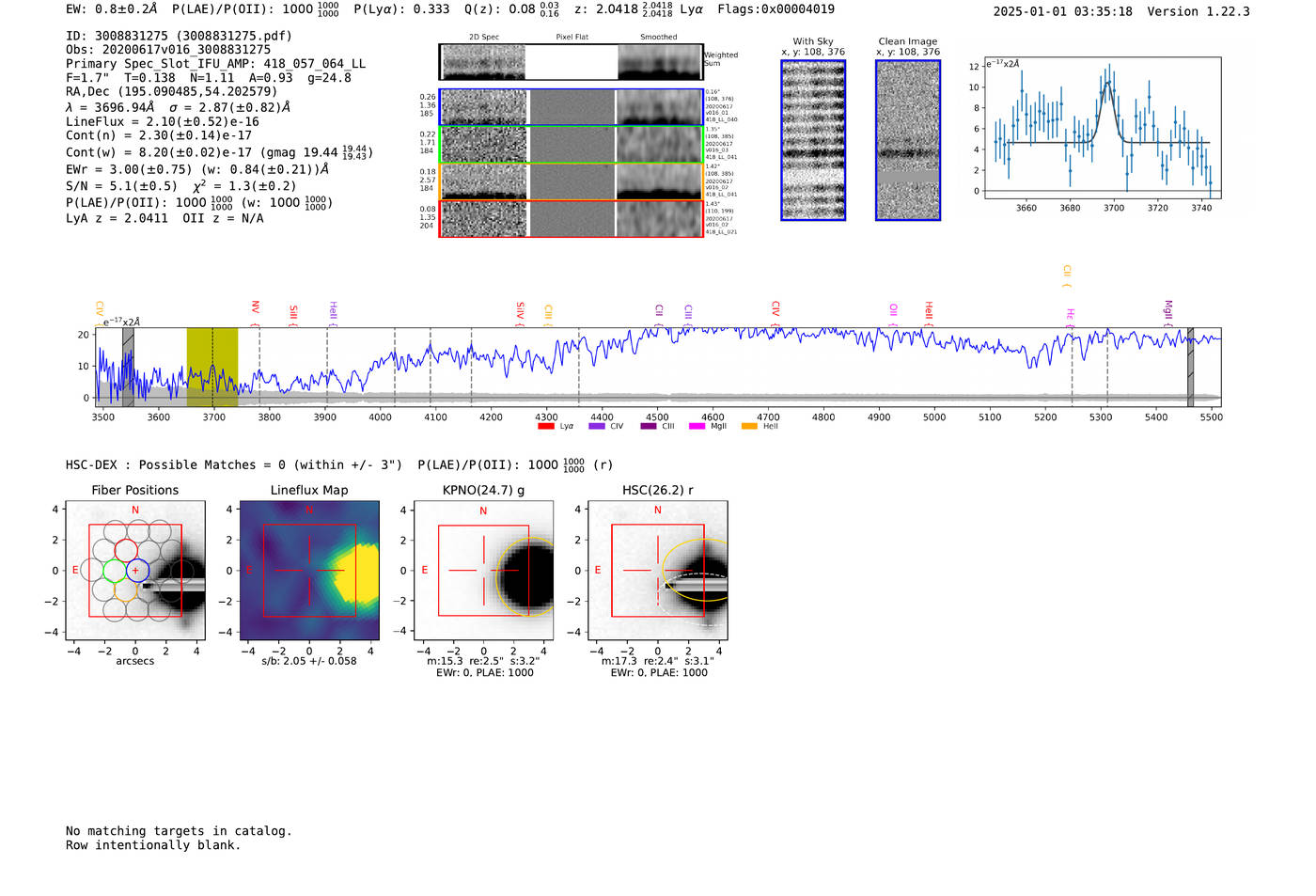Click the RA,Dec coordinates line

(172, 92)
